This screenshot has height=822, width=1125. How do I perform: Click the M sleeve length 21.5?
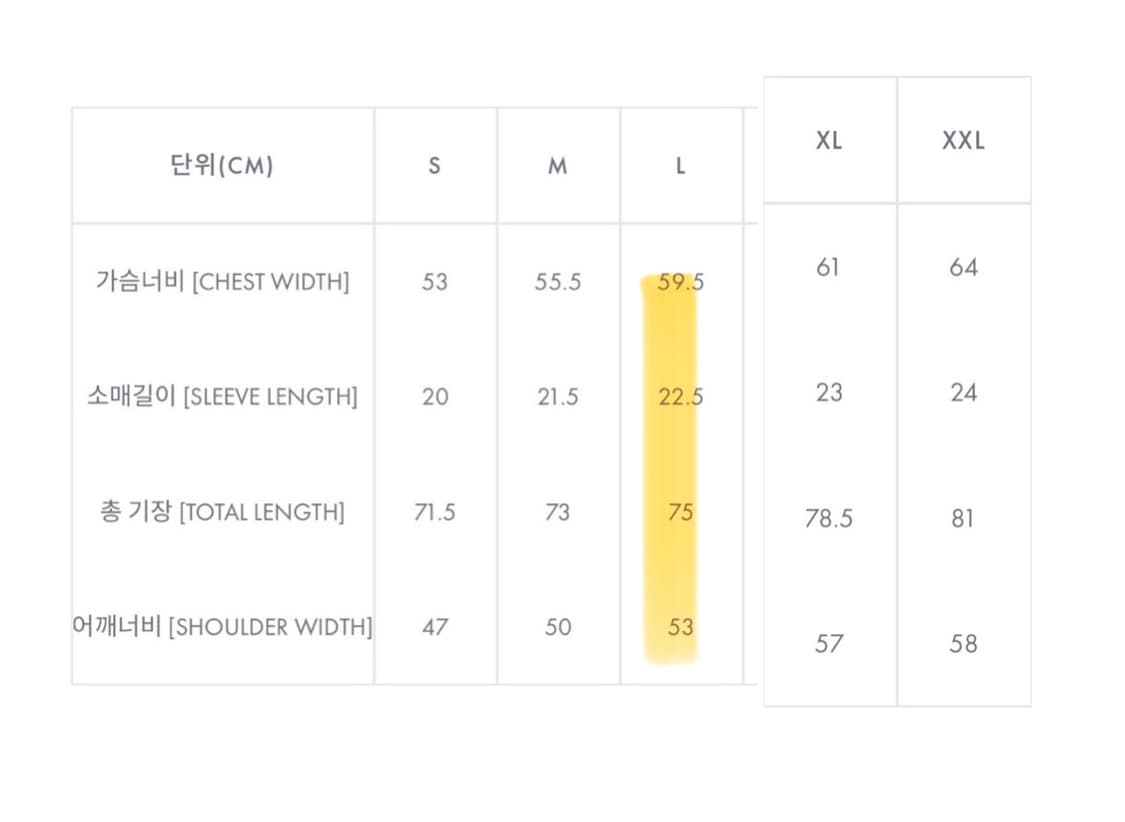point(557,397)
